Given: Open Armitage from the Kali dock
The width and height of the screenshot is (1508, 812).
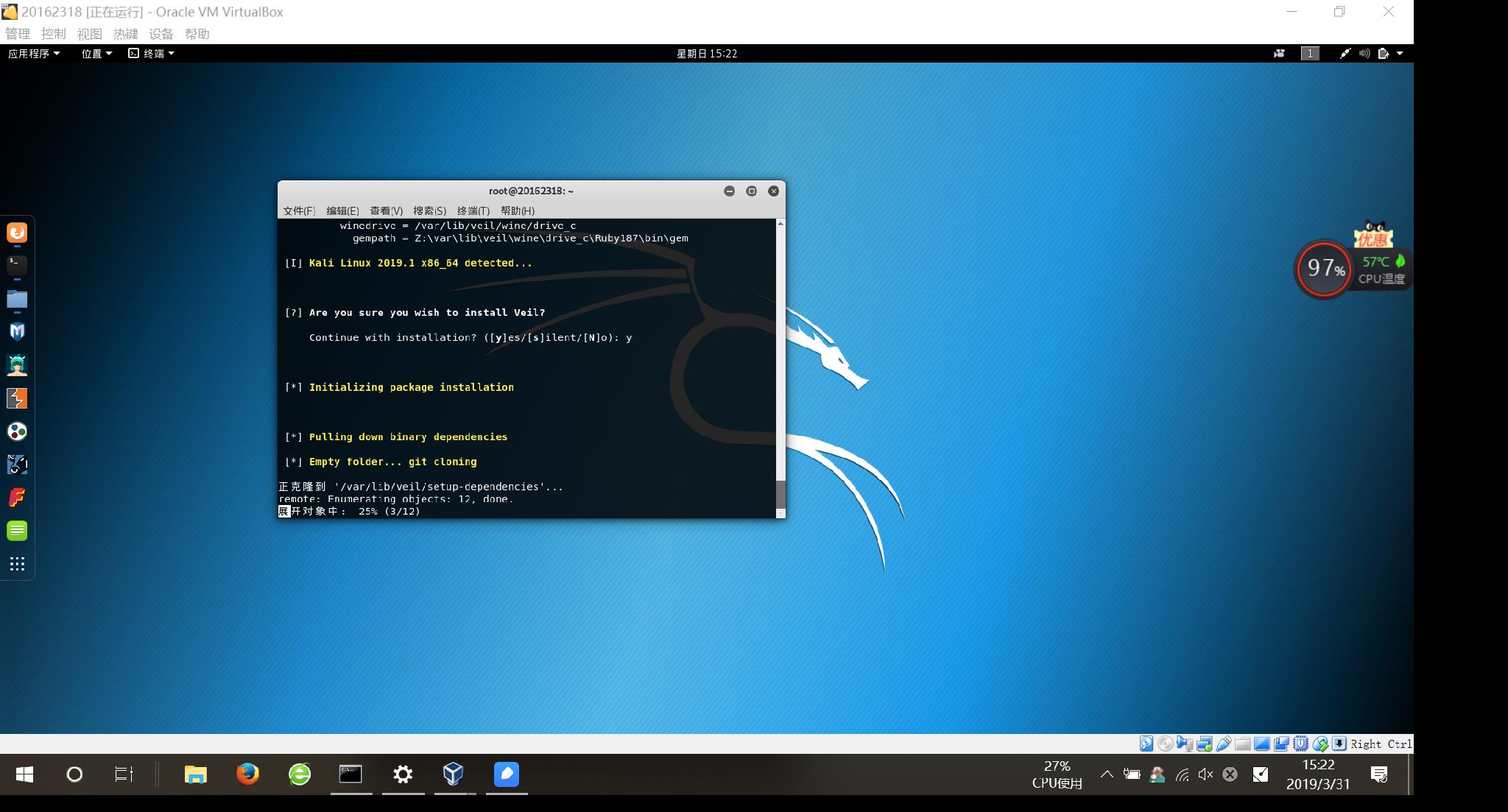Looking at the screenshot, I should [x=17, y=365].
